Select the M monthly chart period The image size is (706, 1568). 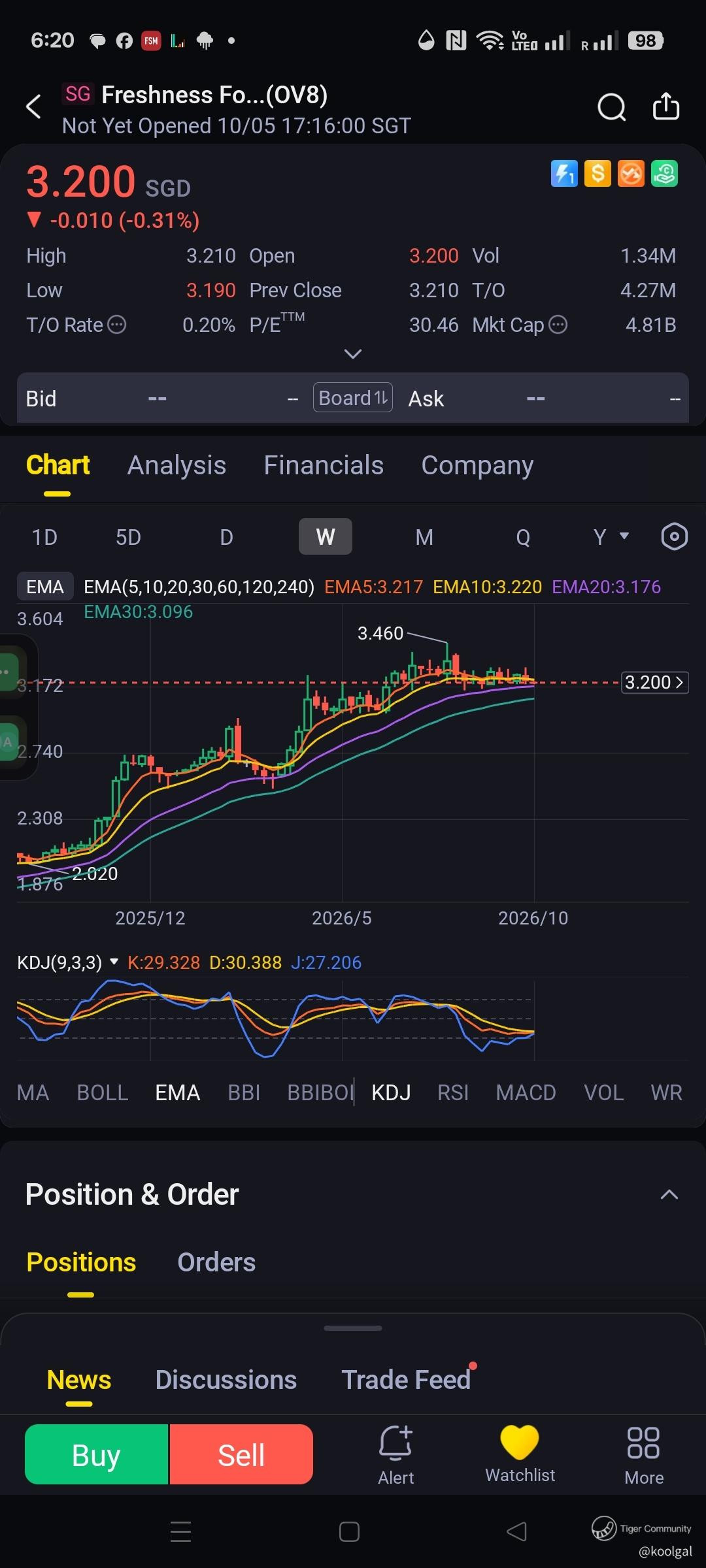tap(424, 537)
